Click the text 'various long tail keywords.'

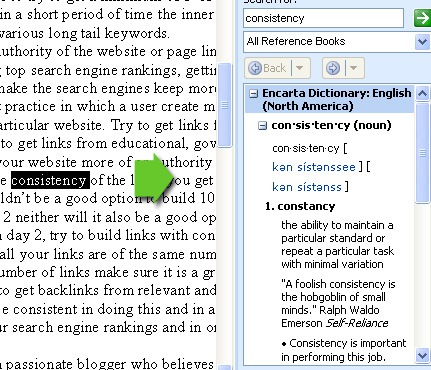click(x=84, y=33)
